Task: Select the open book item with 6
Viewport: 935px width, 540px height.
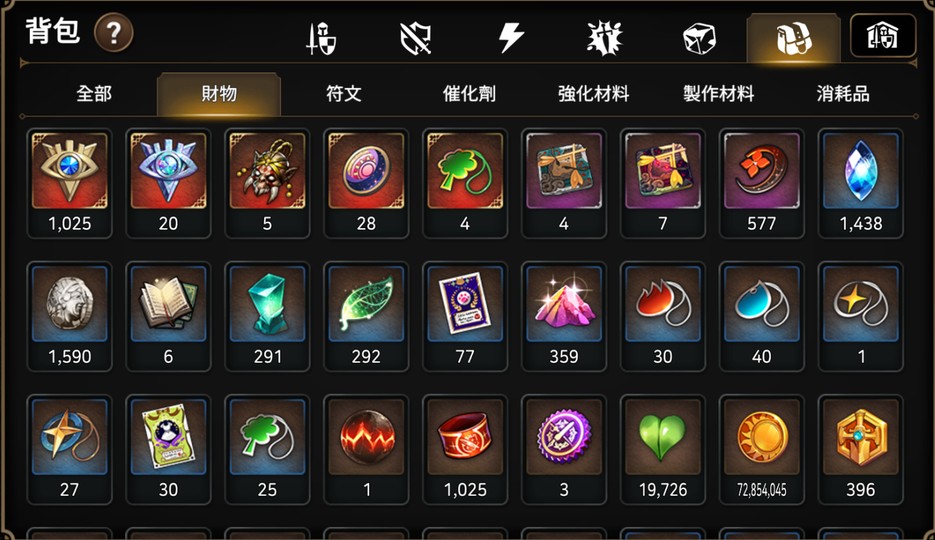Action: 169,316
